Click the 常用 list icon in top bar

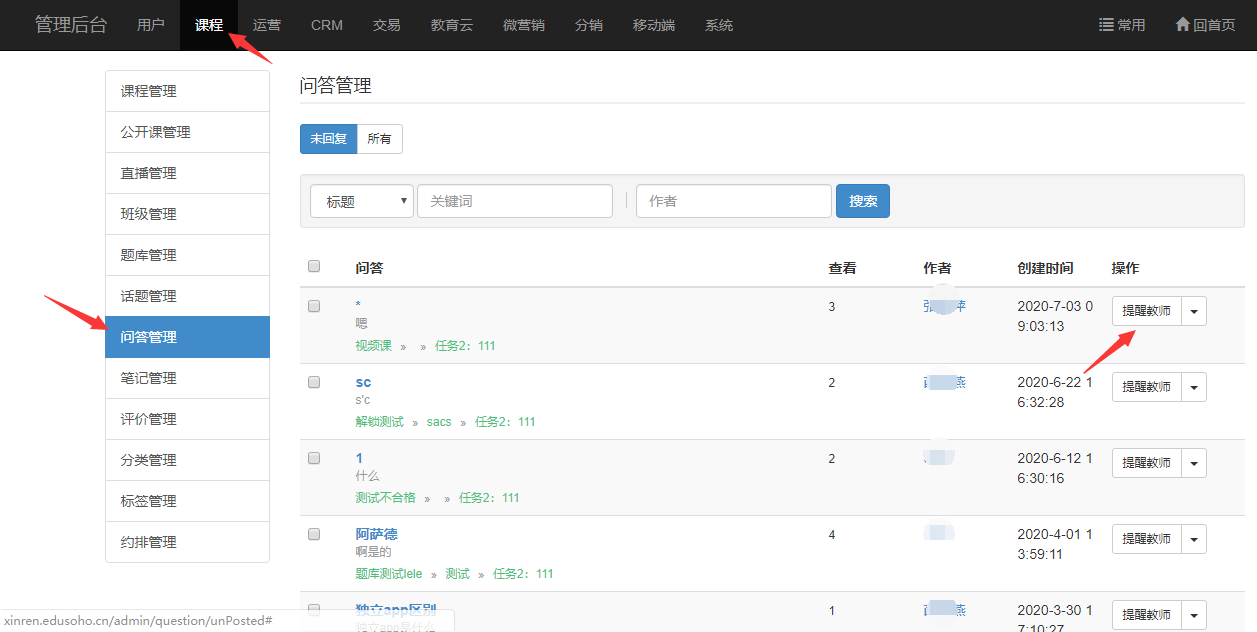[1106, 25]
